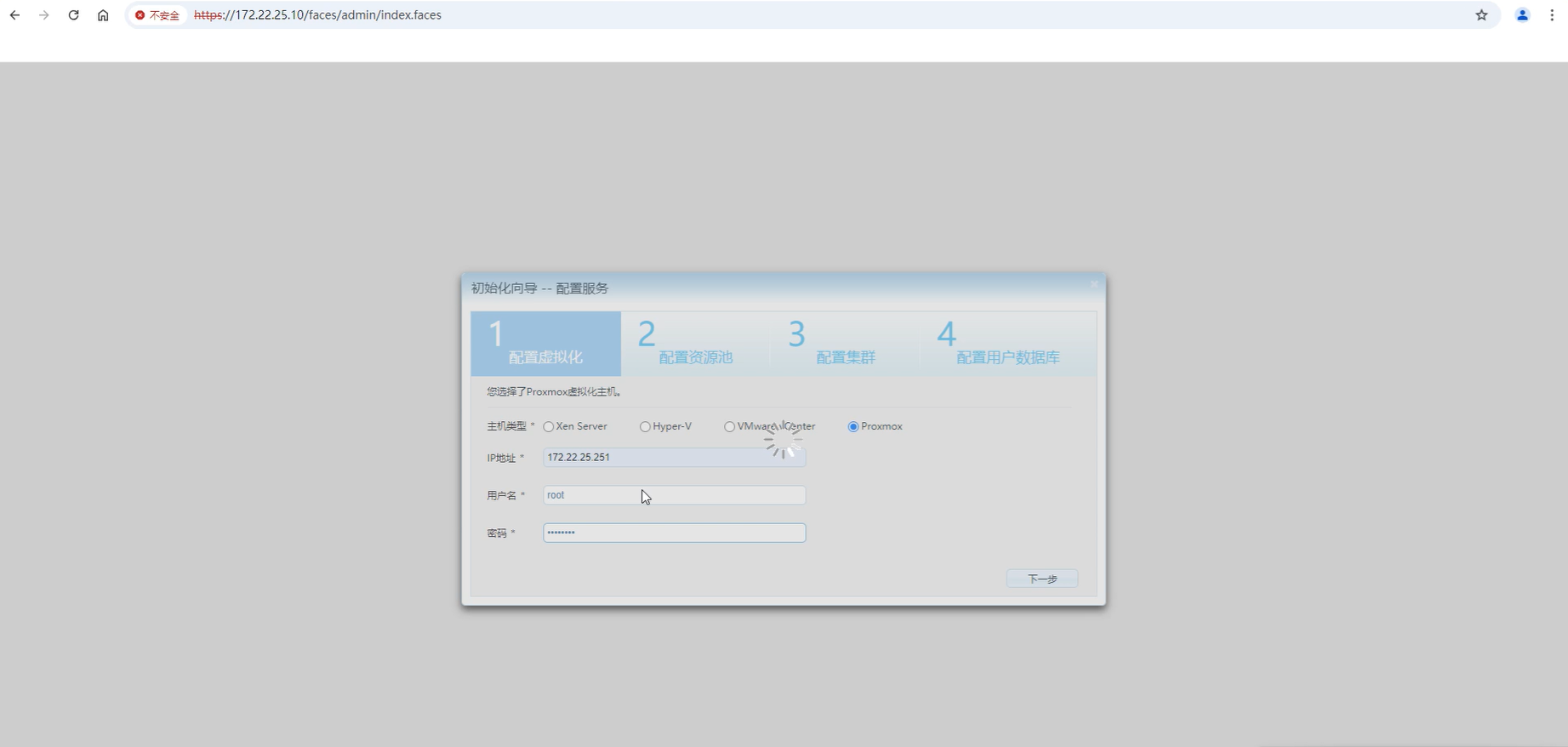Click the 主机类型 label
The width and height of the screenshot is (1568, 747).
tap(507, 426)
